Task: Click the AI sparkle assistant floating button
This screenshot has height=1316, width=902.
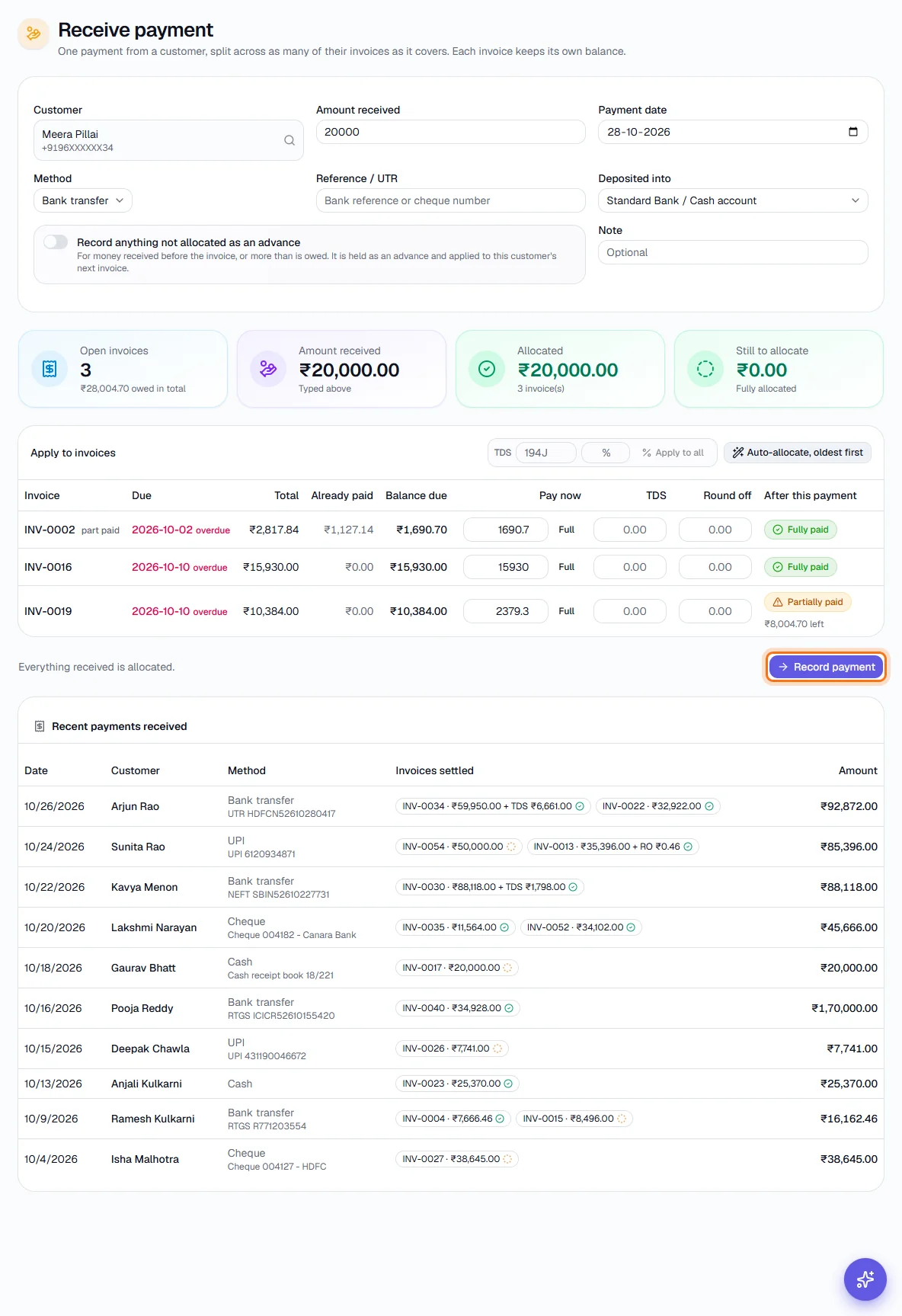Action: click(865, 1279)
